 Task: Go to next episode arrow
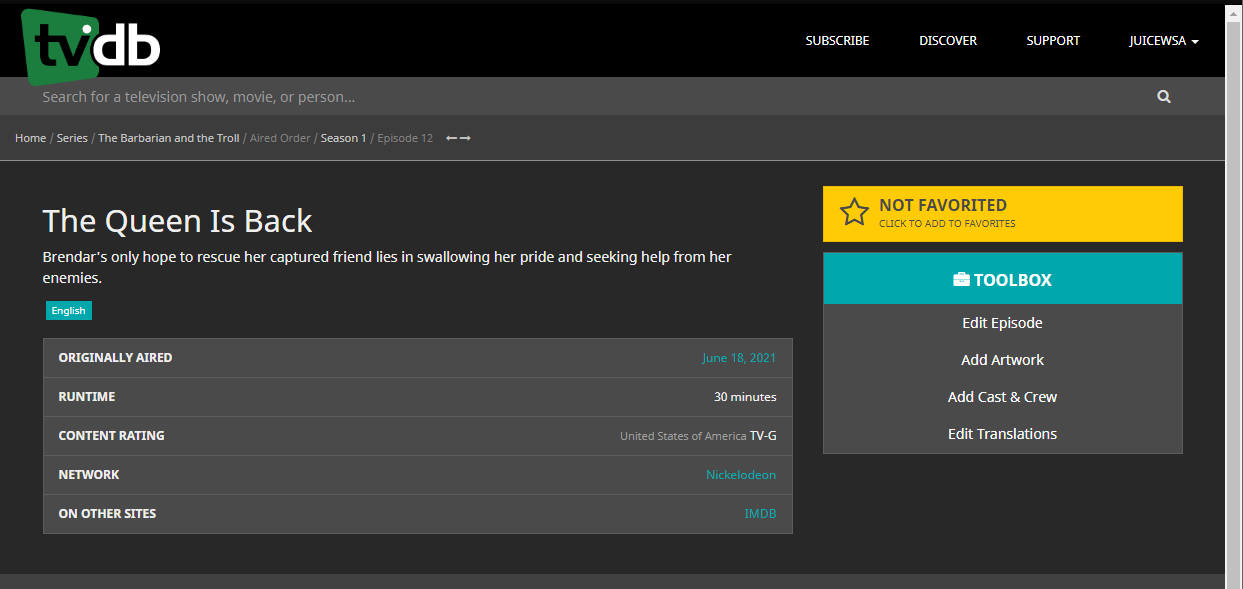[x=465, y=138]
